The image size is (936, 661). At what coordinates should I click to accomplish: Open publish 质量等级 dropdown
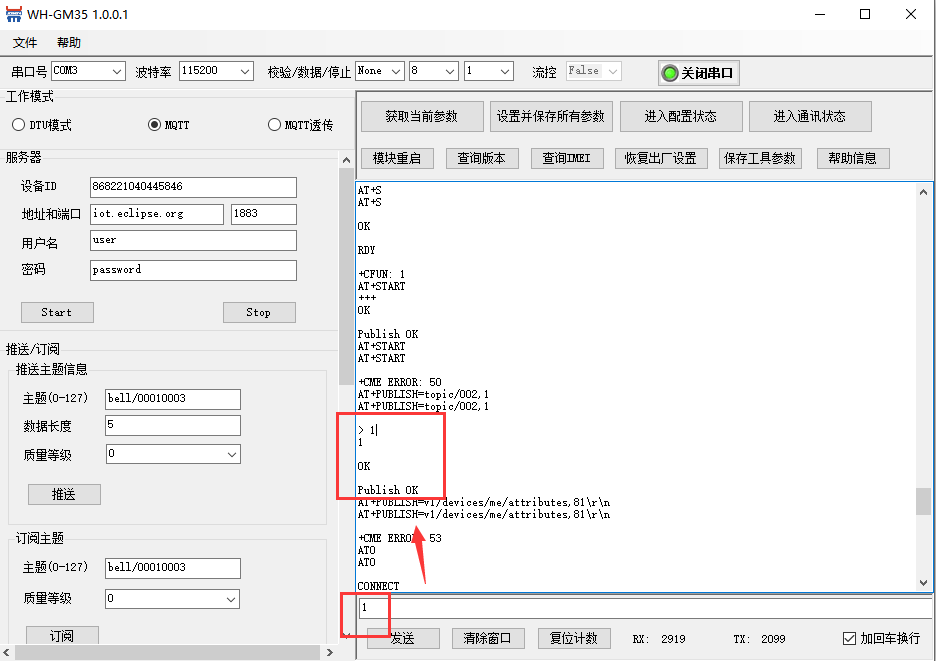[173, 454]
